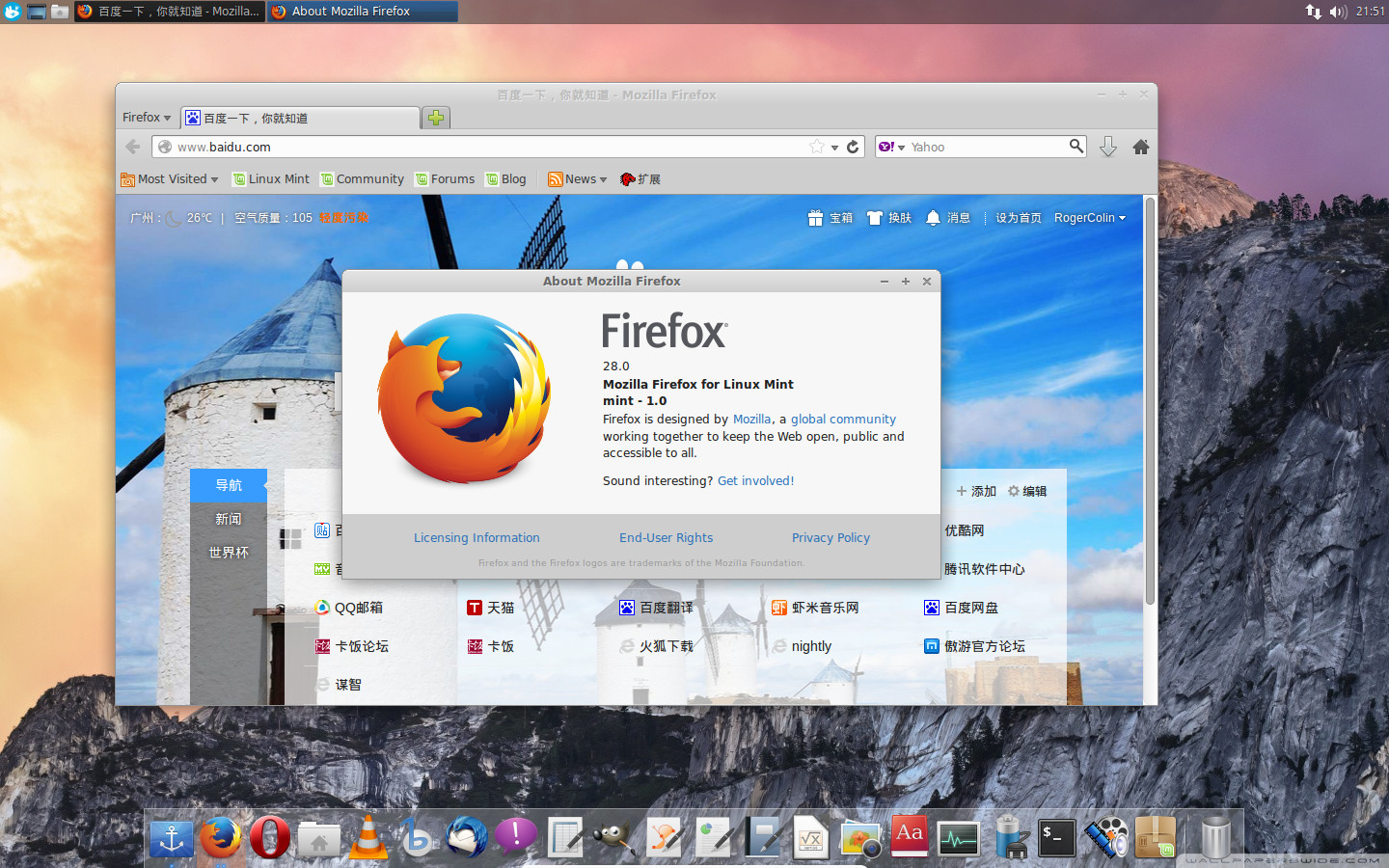Open the Blog bookmark

[x=505, y=179]
